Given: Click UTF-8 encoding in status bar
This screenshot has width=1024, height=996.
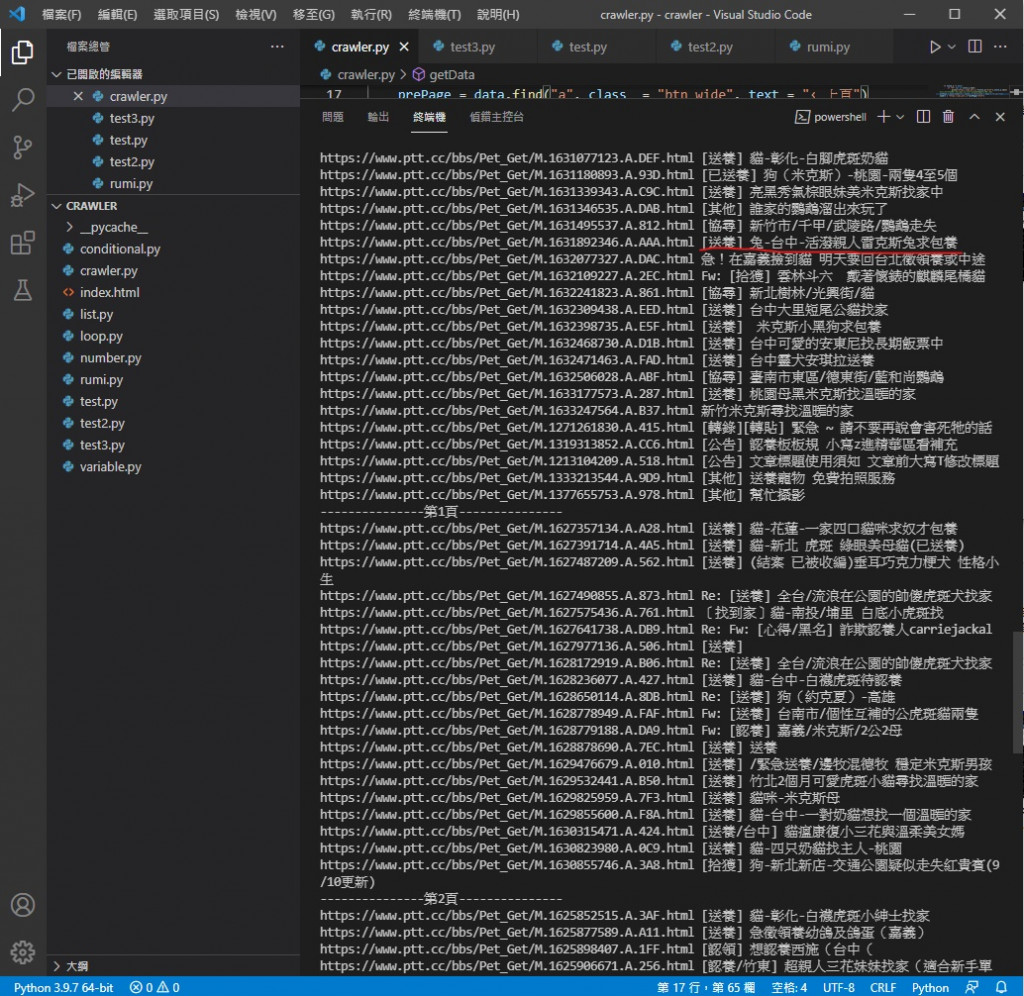Looking at the screenshot, I should tap(839, 987).
